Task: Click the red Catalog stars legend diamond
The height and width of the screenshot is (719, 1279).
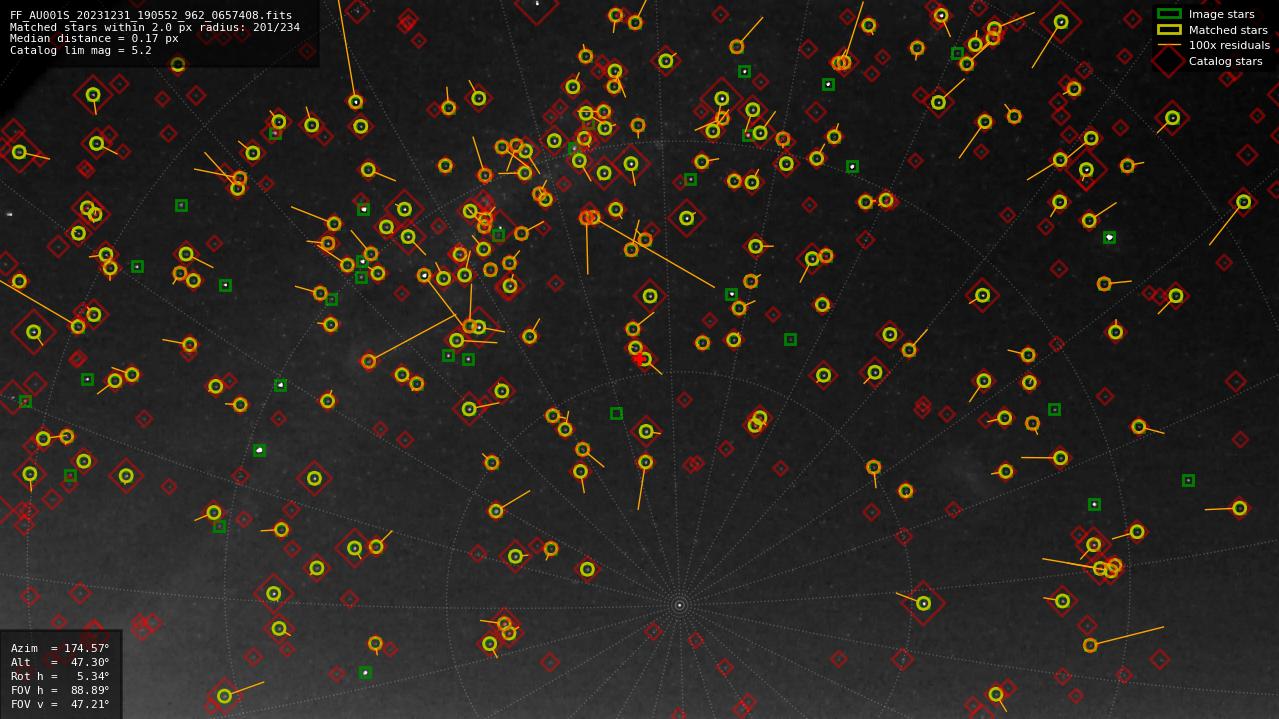Action: [x=1169, y=61]
